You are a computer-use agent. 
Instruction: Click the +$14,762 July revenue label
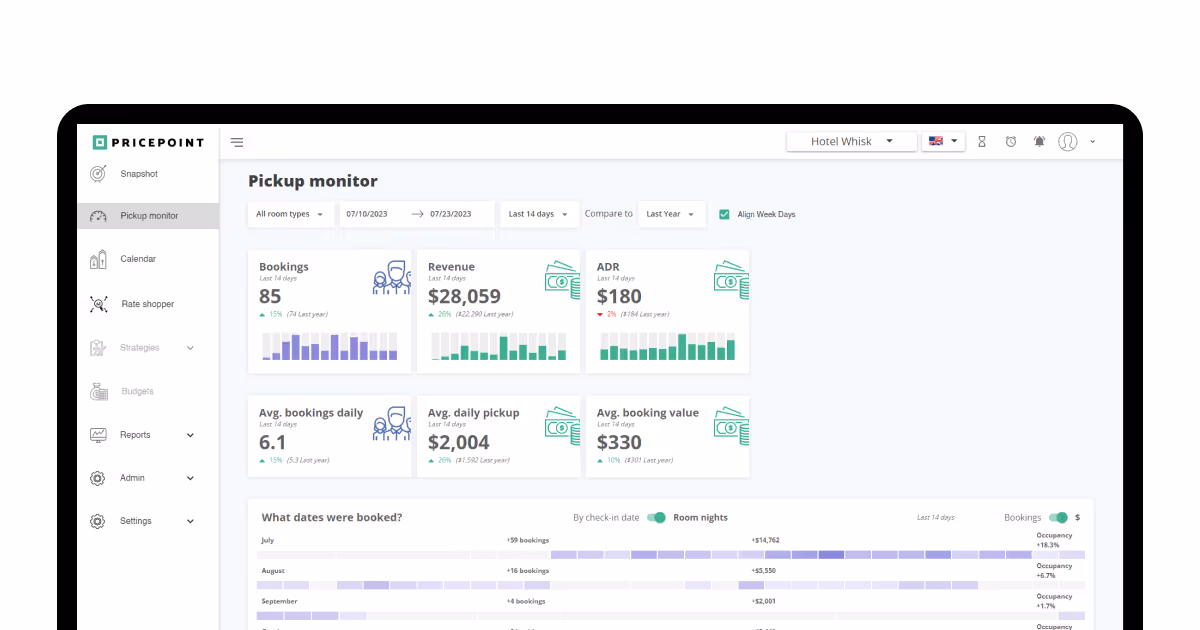pos(765,540)
